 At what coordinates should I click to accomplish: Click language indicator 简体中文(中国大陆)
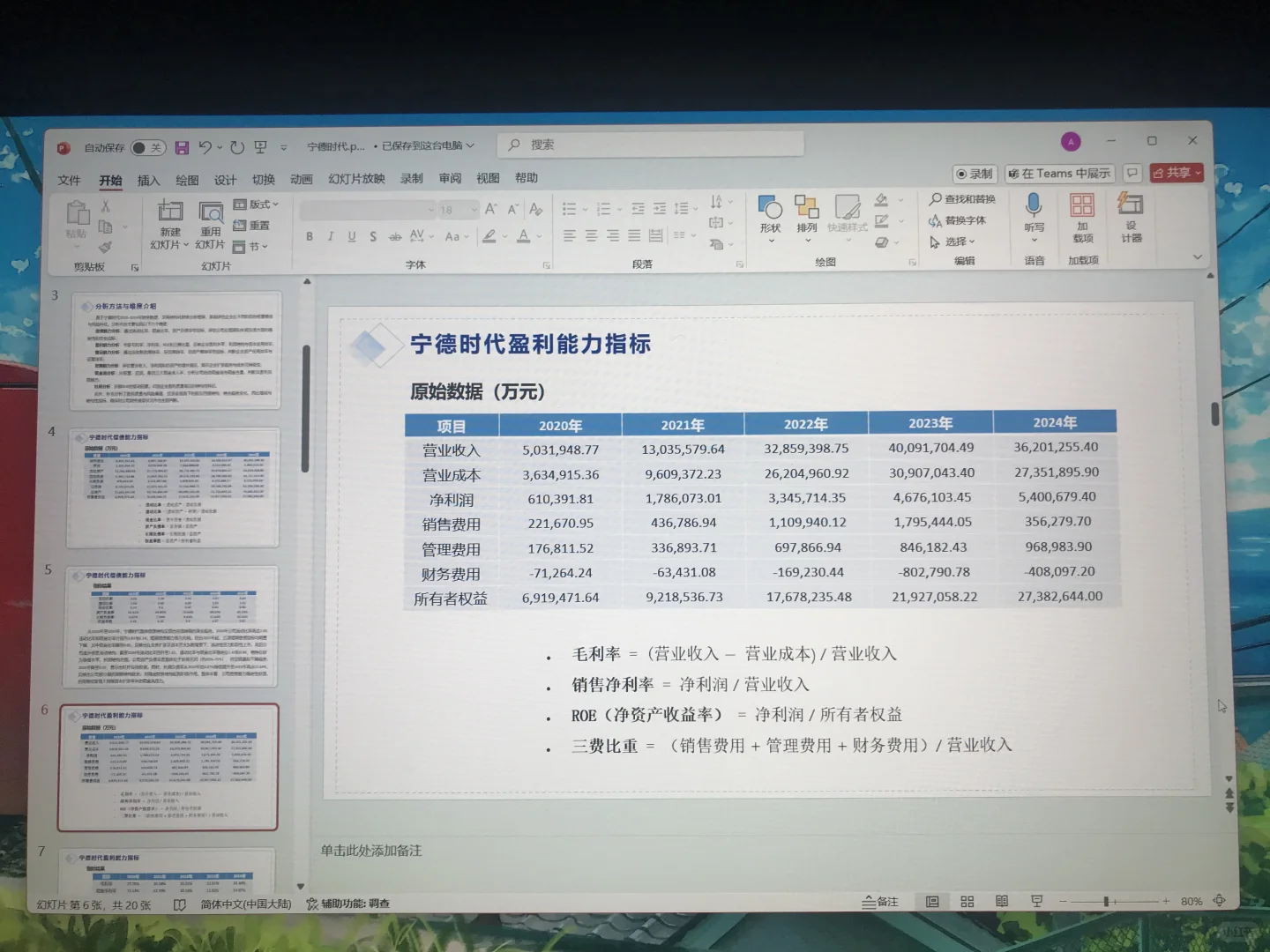[245, 904]
